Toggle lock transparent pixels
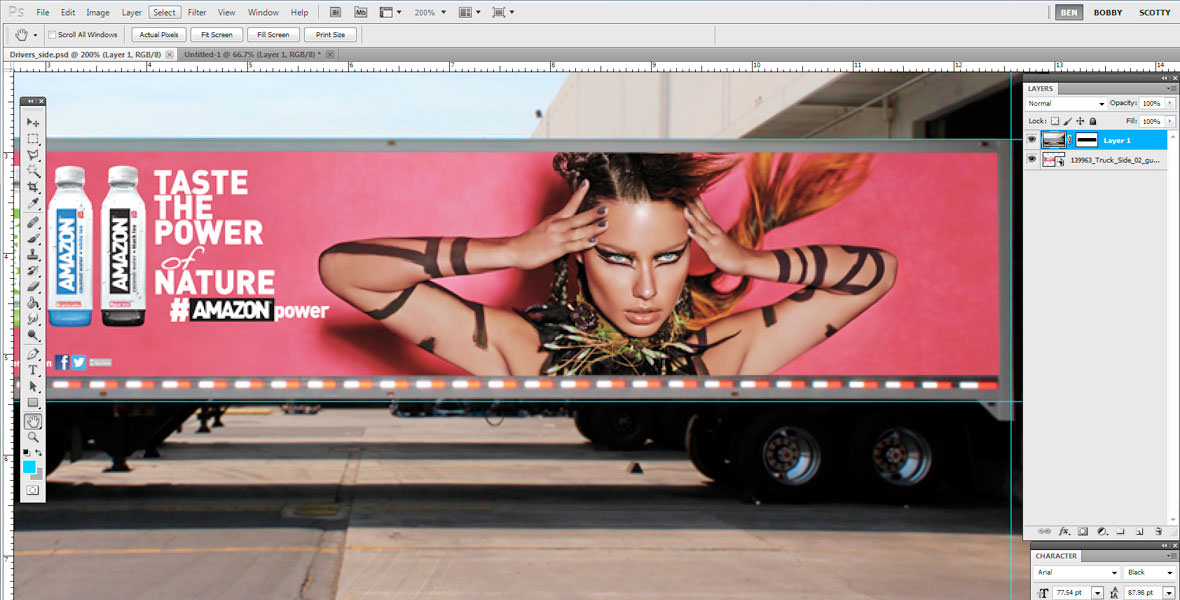Image resolution: width=1180 pixels, height=600 pixels. (x=1055, y=121)
